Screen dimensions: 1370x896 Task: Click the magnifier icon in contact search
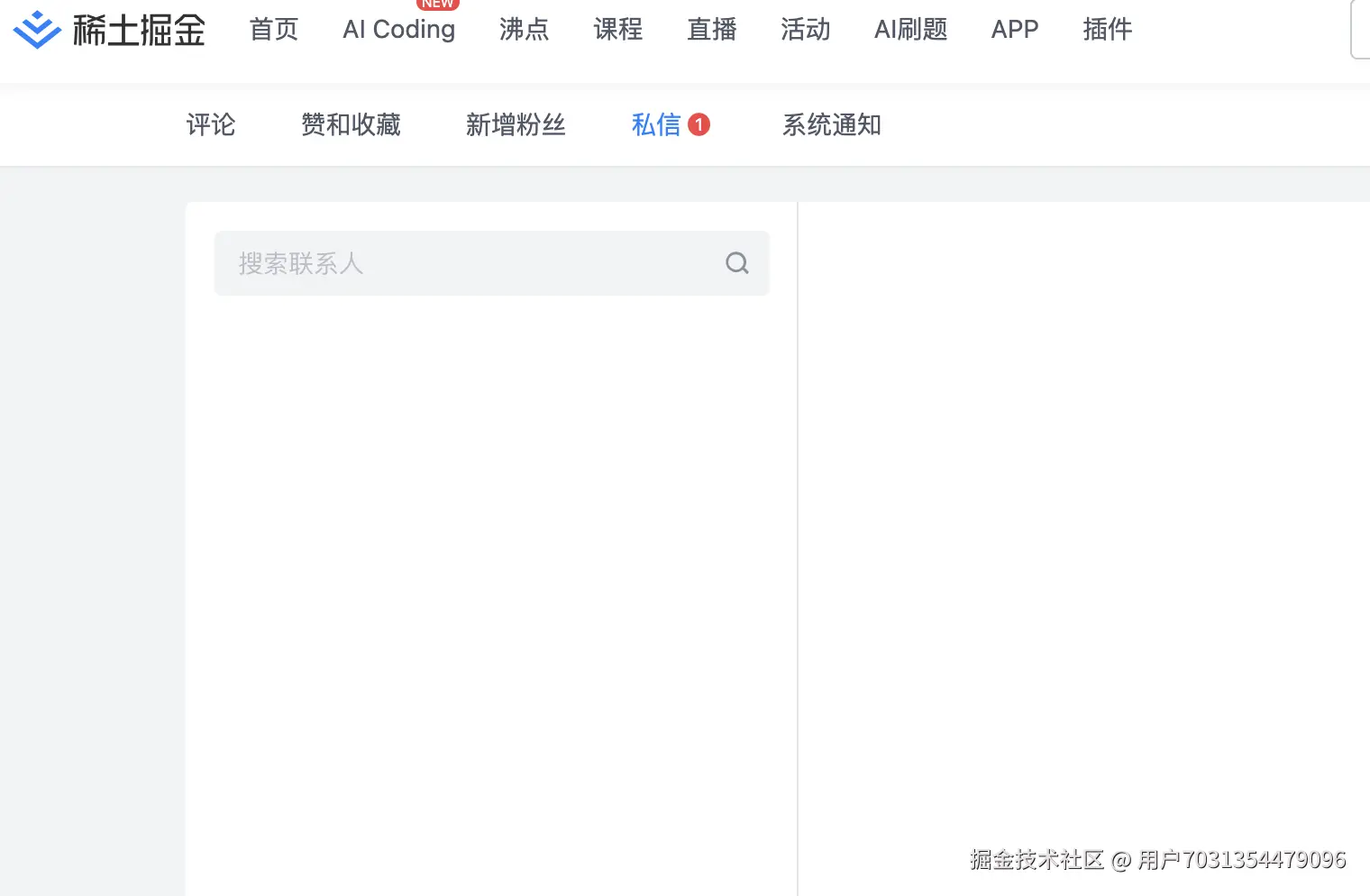736,262
